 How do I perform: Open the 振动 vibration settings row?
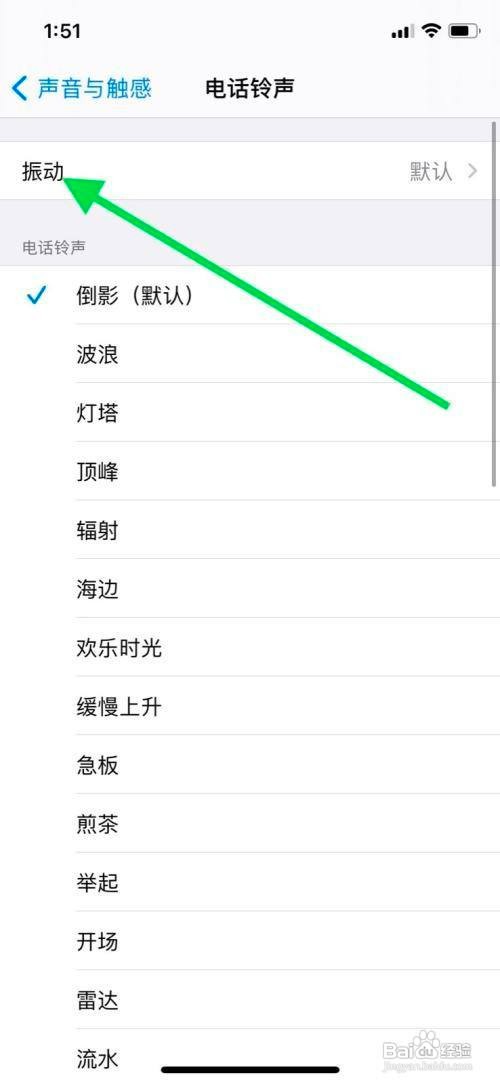point(250,171)
